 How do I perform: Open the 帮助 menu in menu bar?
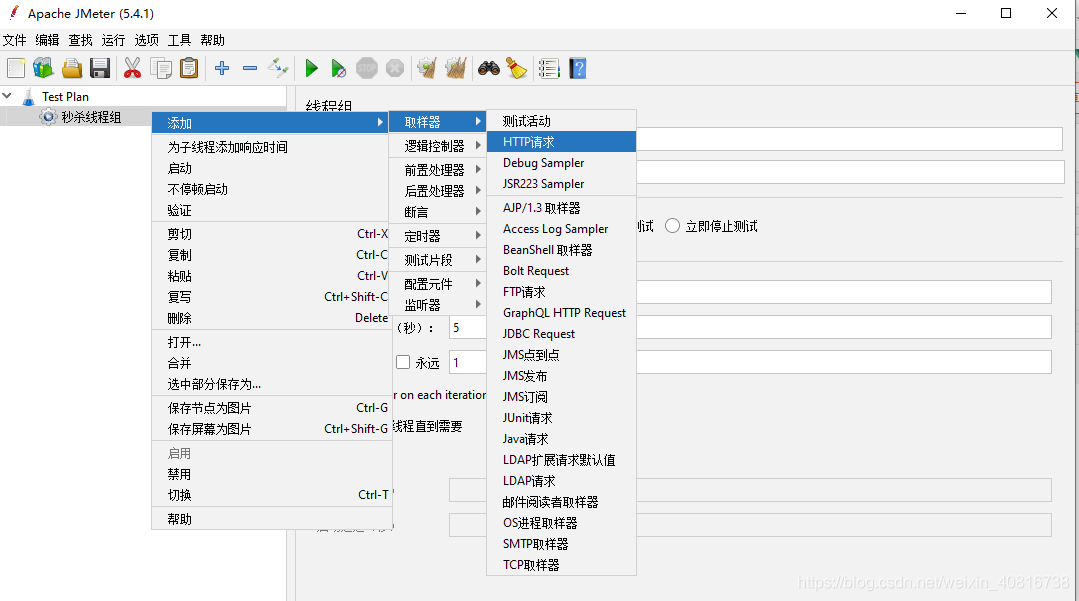[x=213, y=40]
